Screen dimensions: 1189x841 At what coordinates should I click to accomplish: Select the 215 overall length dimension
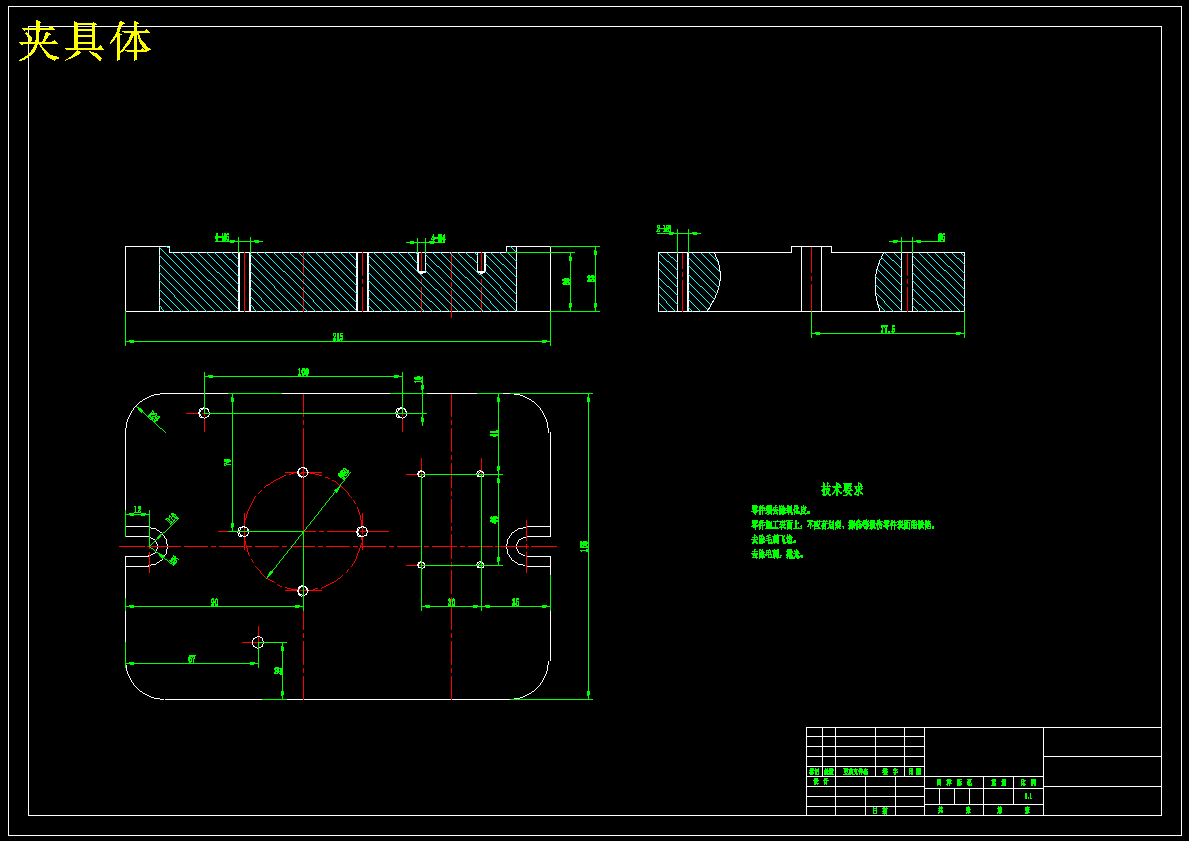click(337, 337)
